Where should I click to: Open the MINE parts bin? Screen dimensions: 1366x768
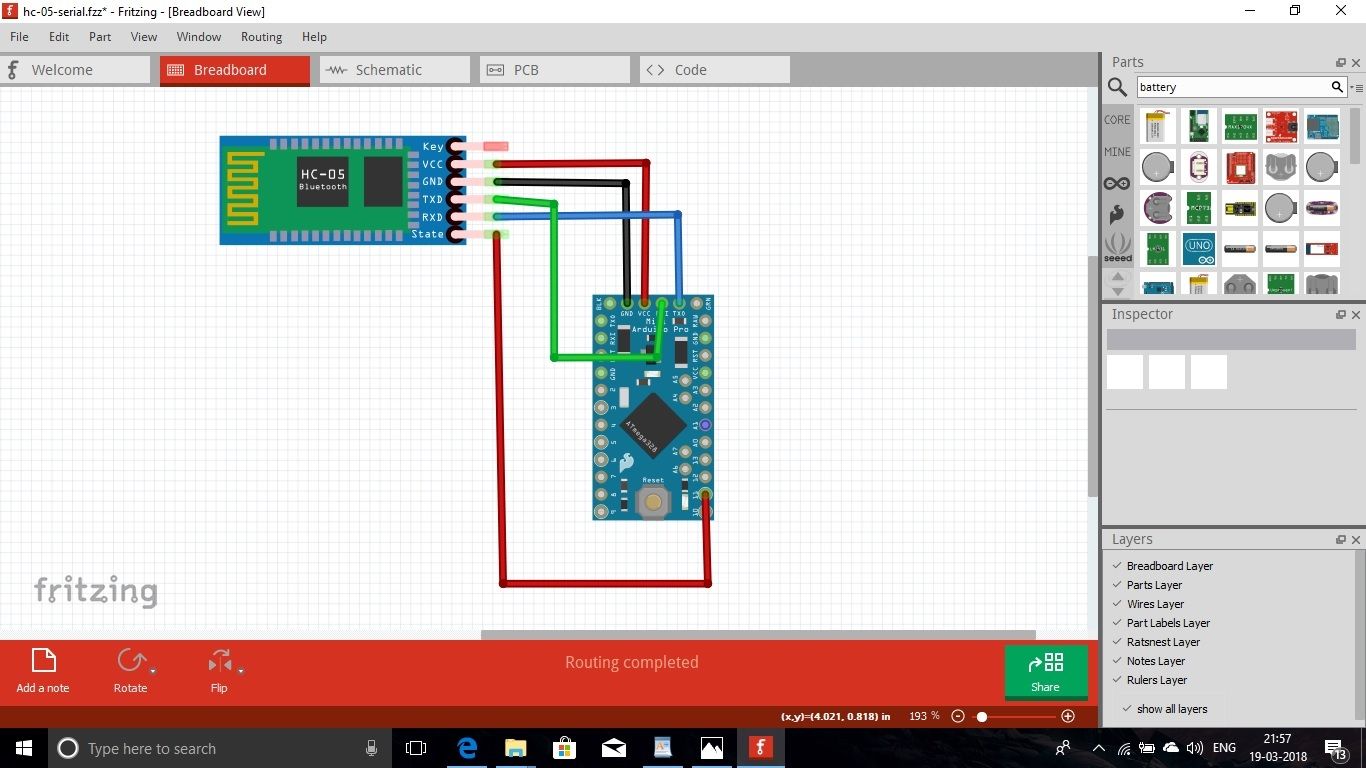(x=1117, y=151)
